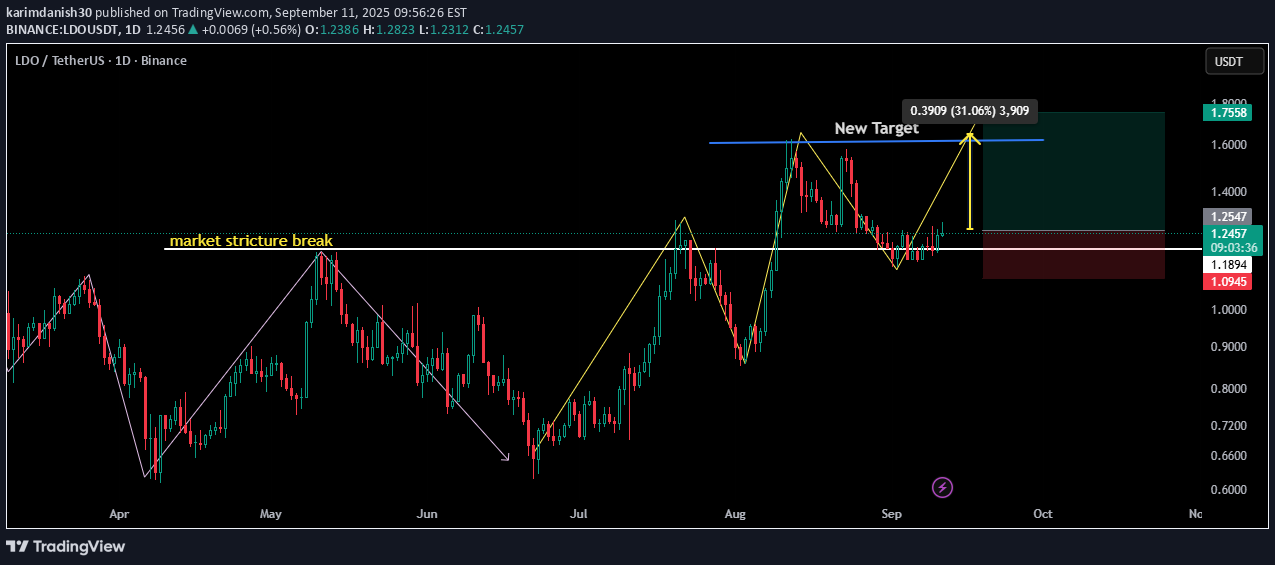Image resolution: width=1275 pixels, height=565 pixels.
Task: Select the 'market stricture break' label
Action: click(251, 241)
